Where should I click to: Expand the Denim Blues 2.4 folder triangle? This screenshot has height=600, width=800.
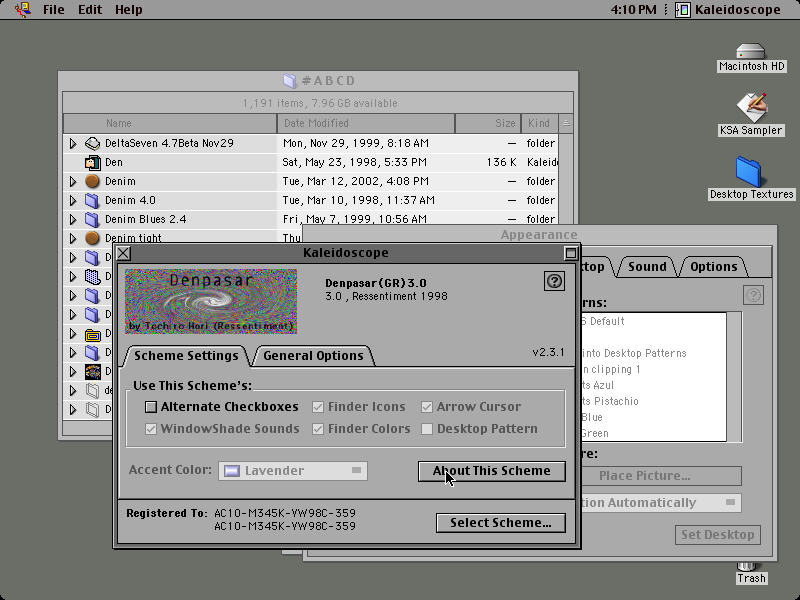tap(73, 219)
